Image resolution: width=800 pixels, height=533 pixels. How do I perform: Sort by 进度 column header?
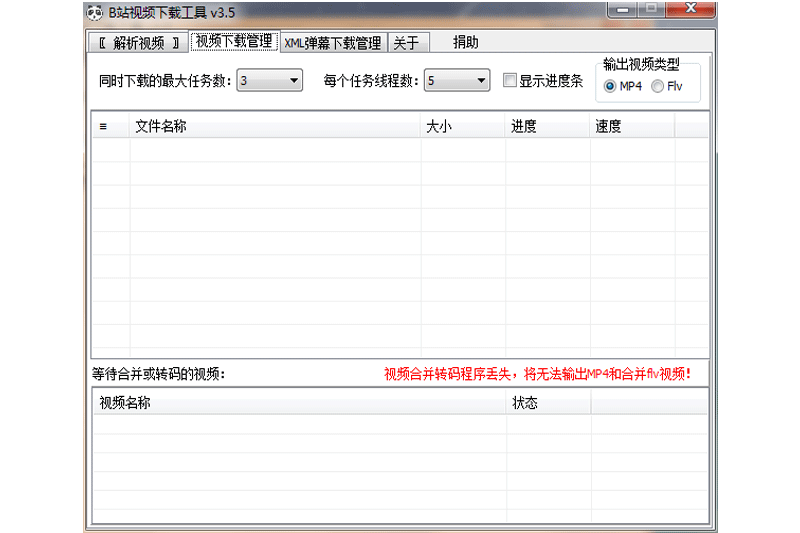547,126
